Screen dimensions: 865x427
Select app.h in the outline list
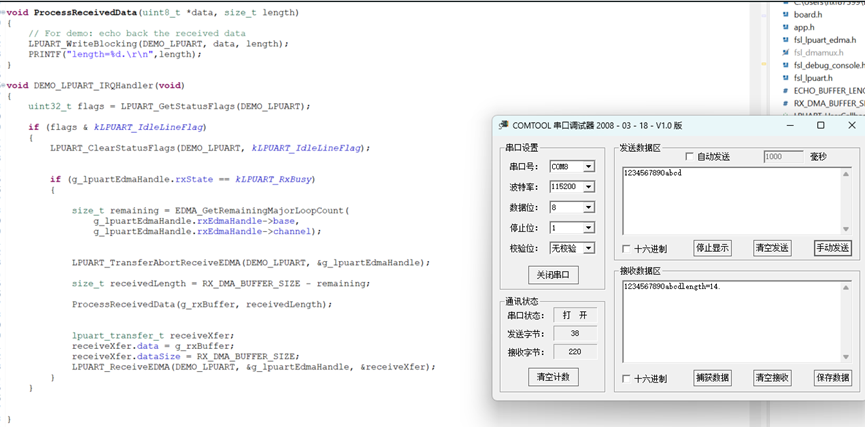804,27
